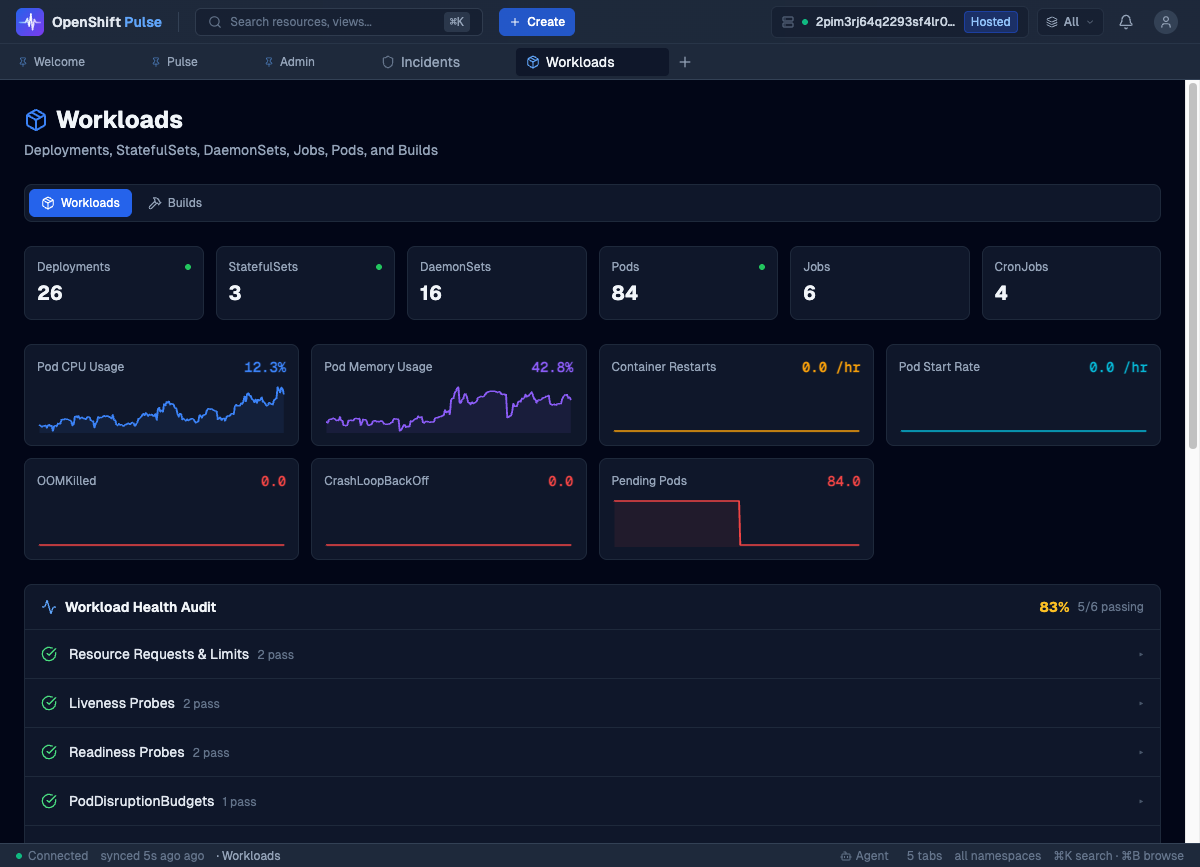Switch to the Builds view toggle
This screenshot has width=1200, height=867.
[x=175, y=203]
